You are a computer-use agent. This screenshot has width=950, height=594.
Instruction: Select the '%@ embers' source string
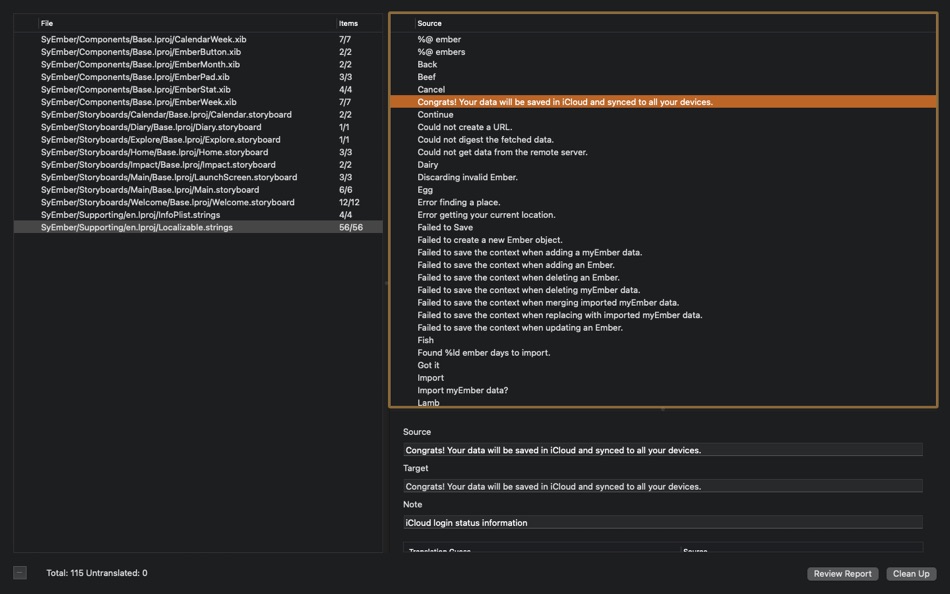coord(663,52)
